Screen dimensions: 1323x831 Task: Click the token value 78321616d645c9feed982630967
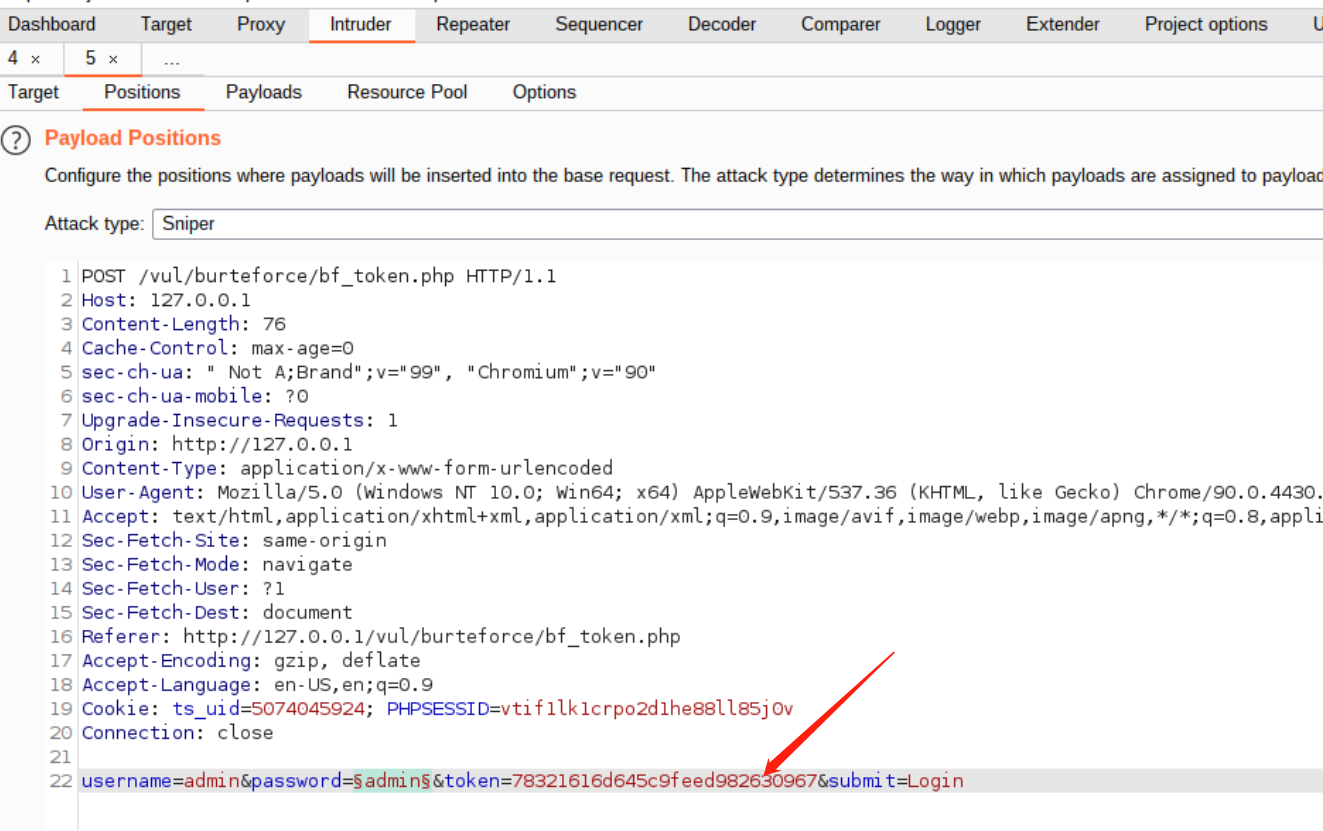pyautogui.click(x=664, y=781)
